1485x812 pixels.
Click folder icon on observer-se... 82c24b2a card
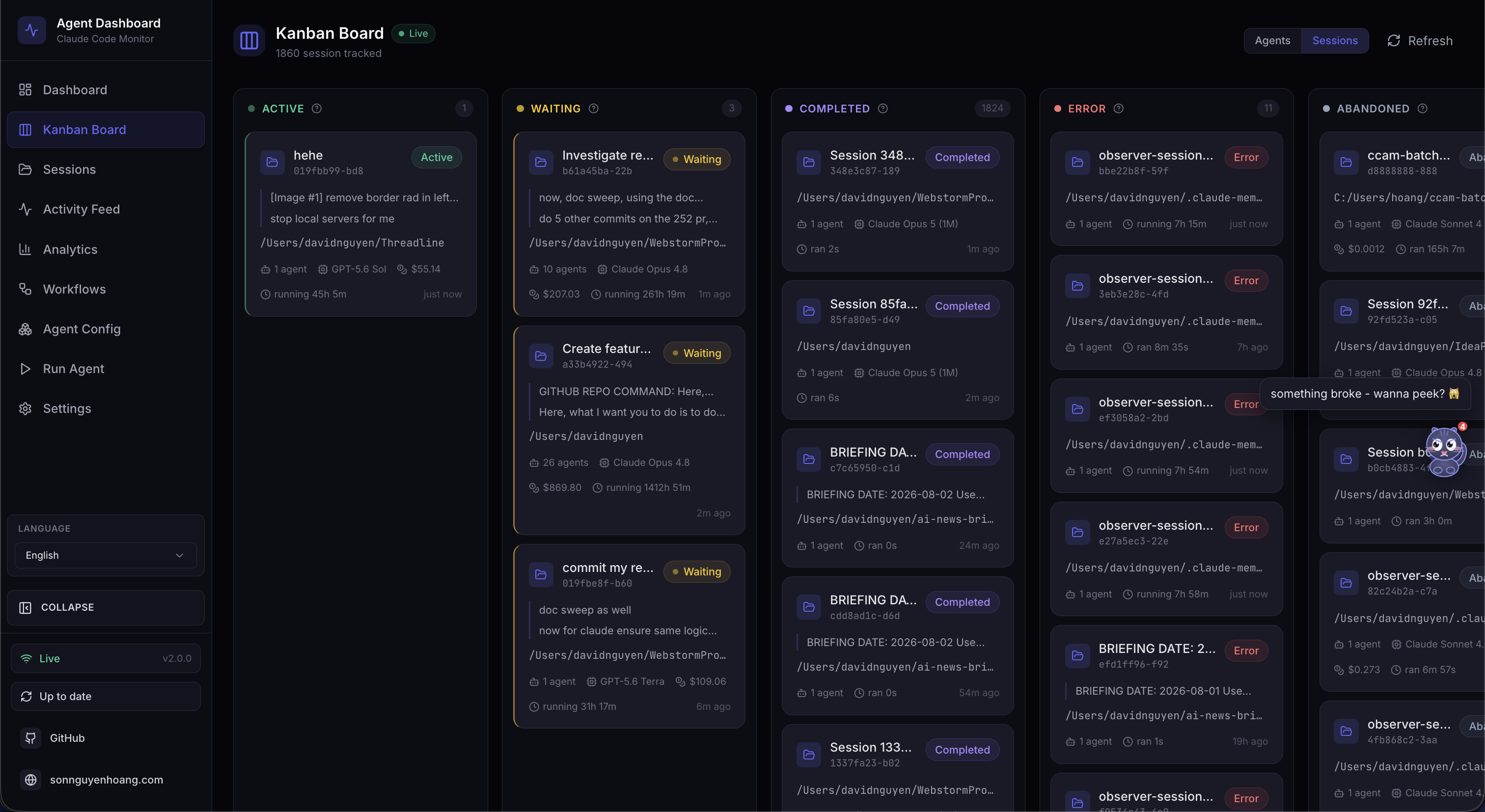tap(1346, 583)
